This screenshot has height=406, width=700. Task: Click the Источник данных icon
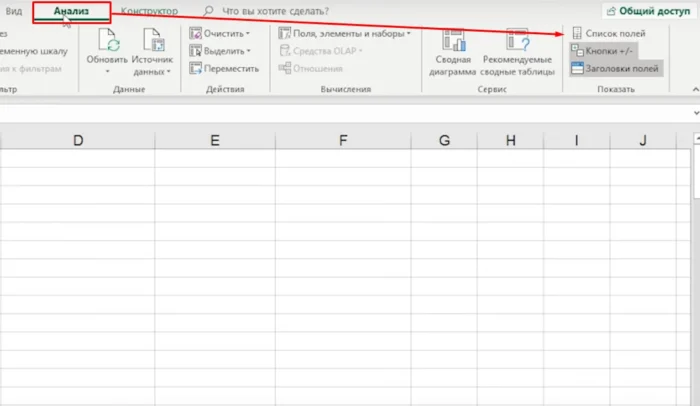click(x=153, y=42)
